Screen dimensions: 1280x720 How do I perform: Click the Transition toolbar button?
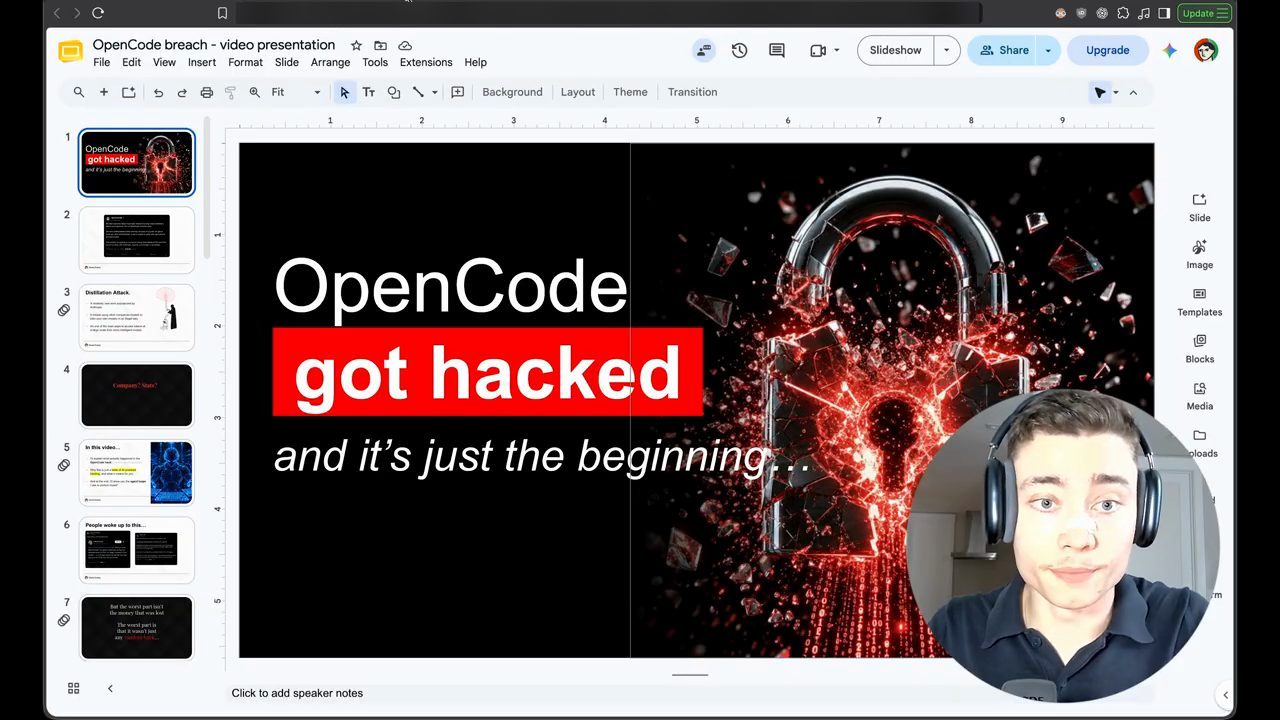pyautogui.click(x=693, y=92)
